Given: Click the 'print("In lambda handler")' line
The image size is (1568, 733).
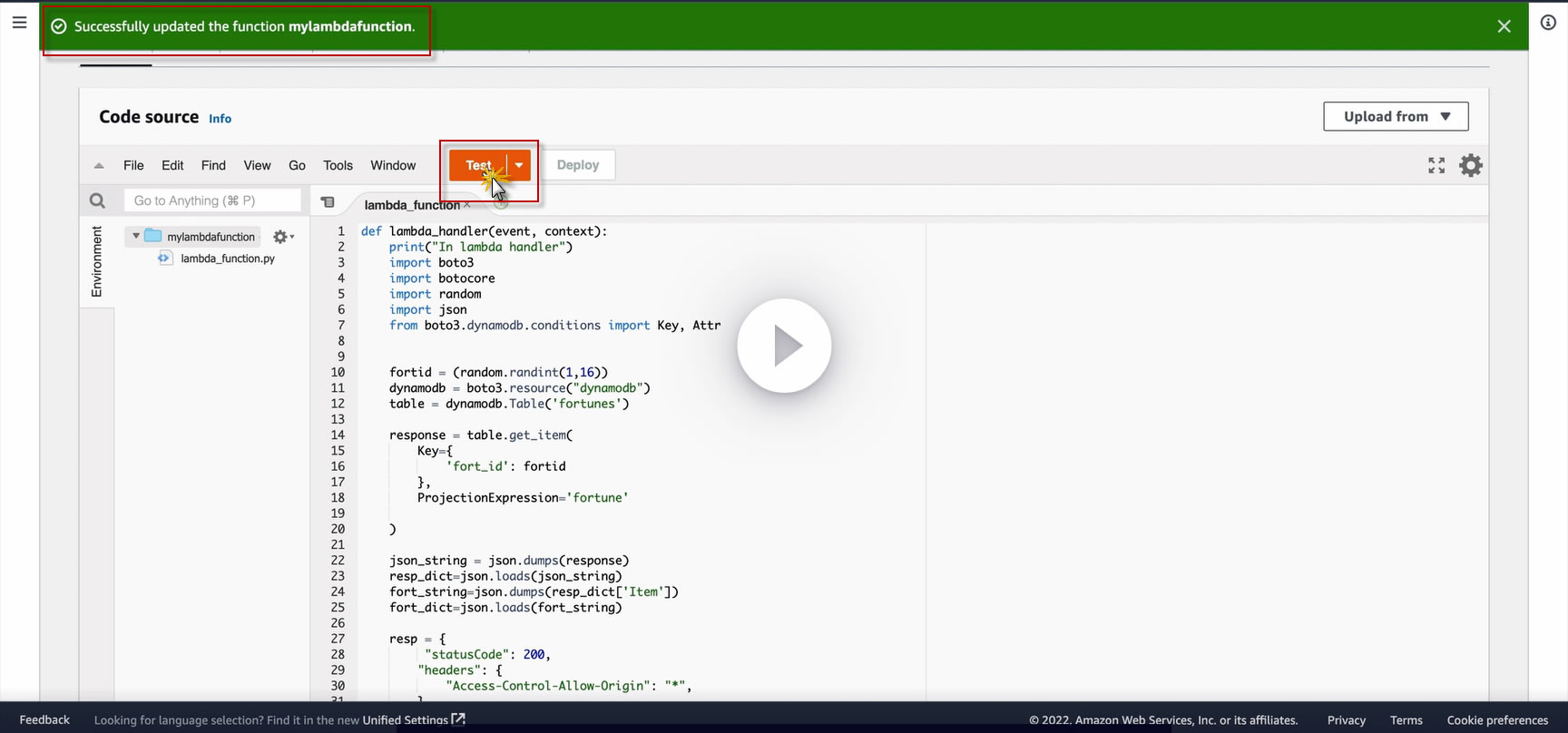Looking at the screenshot, I should [x=481, y=247].
